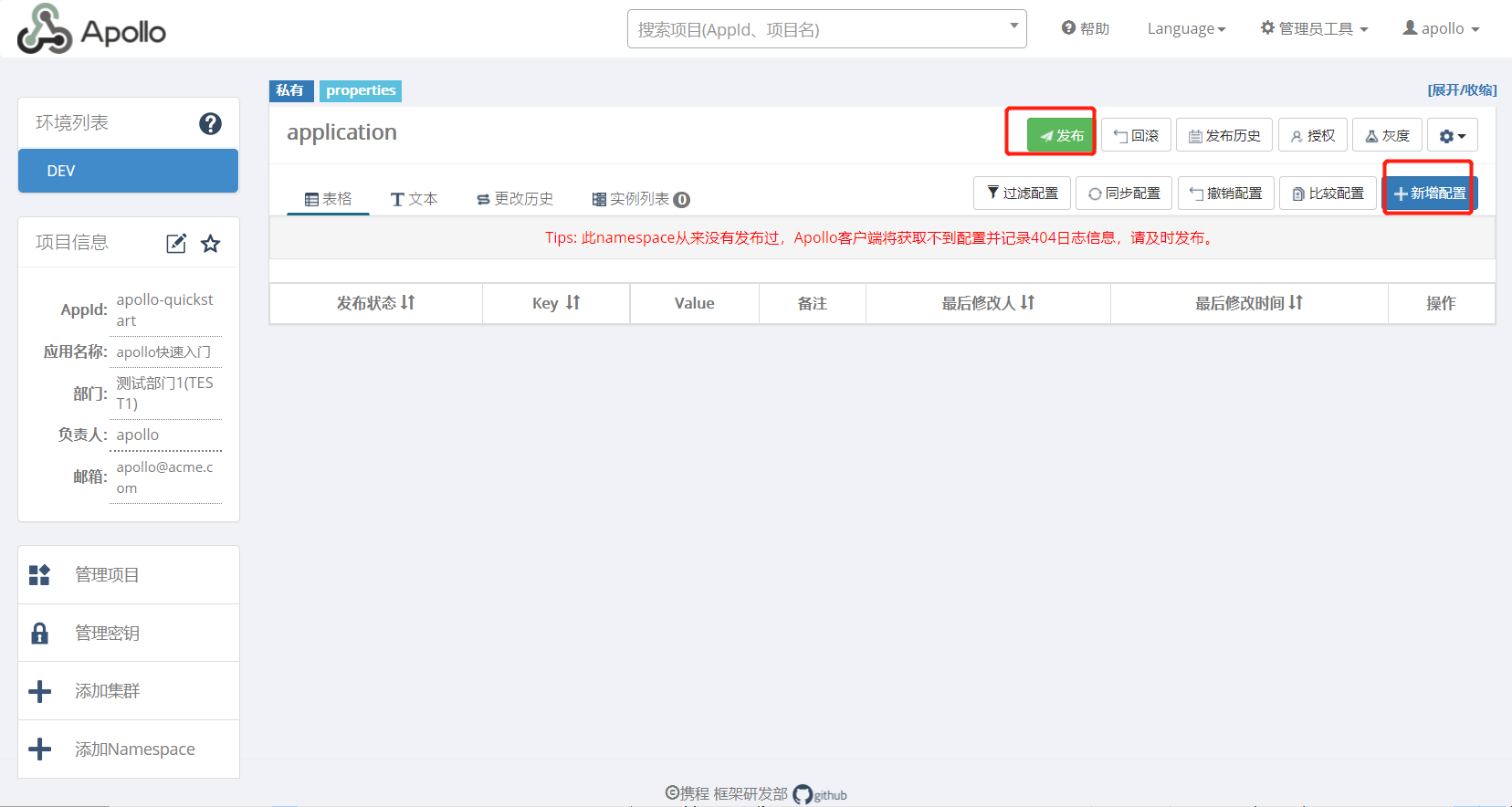Click 负责人 value apollo
The image size is (1512, 807).
(138, 435)
